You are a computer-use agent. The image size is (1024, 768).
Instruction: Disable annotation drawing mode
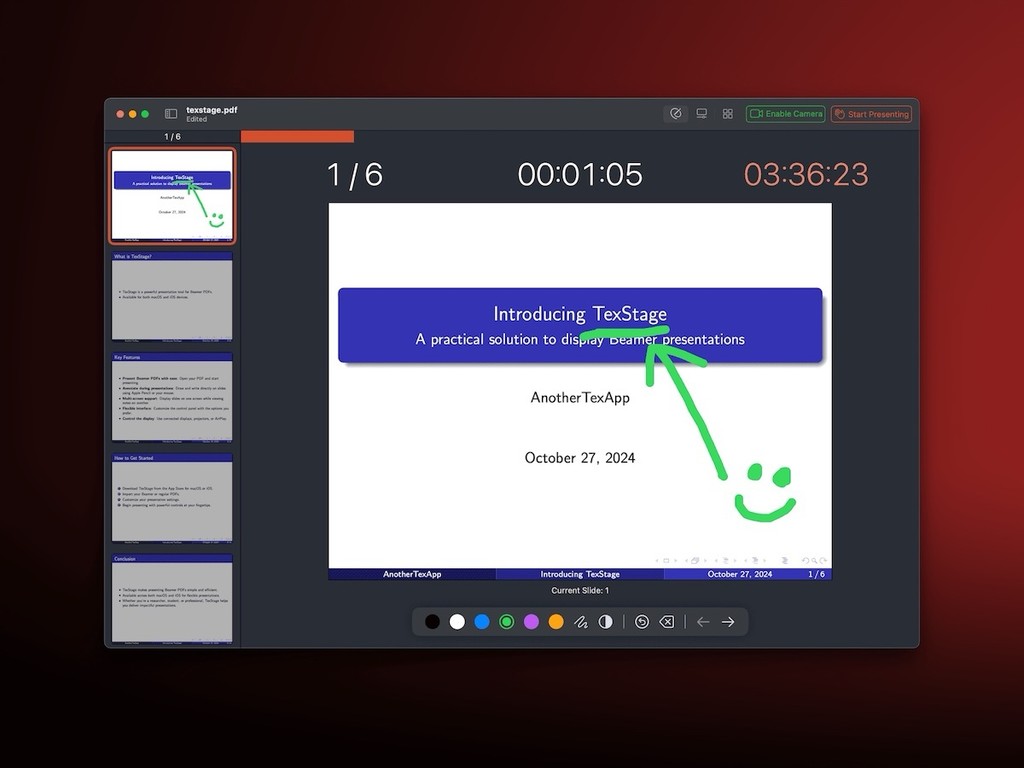pyautogui.click(x=676, y=113)
